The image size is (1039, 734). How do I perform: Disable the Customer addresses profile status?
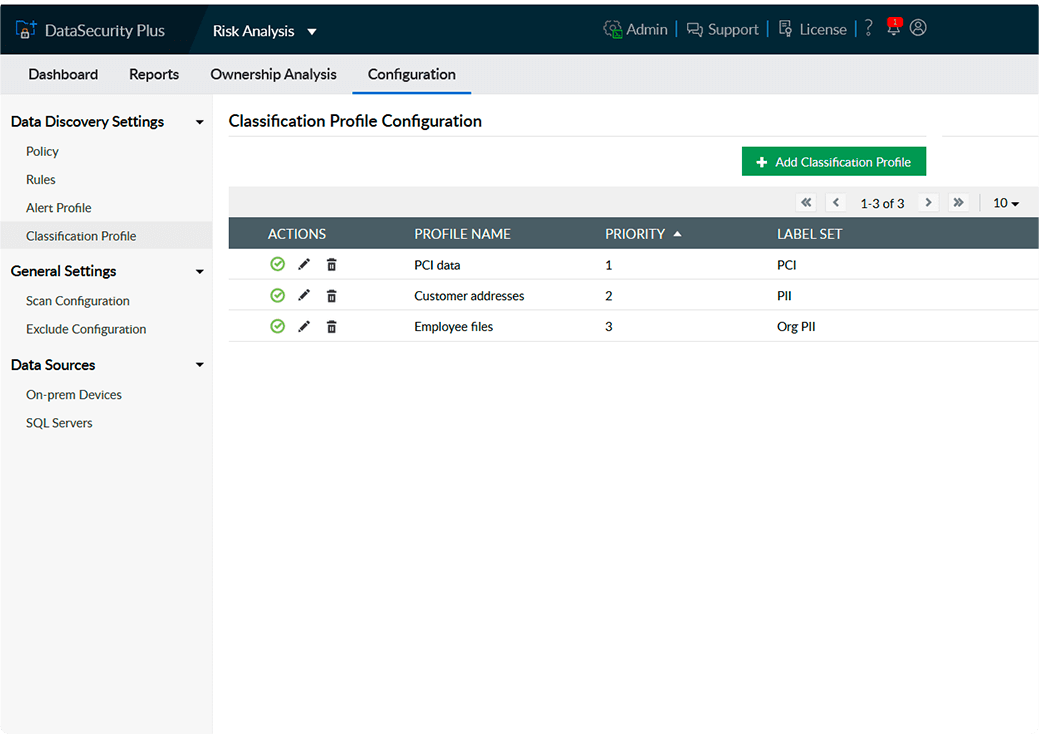278,296
